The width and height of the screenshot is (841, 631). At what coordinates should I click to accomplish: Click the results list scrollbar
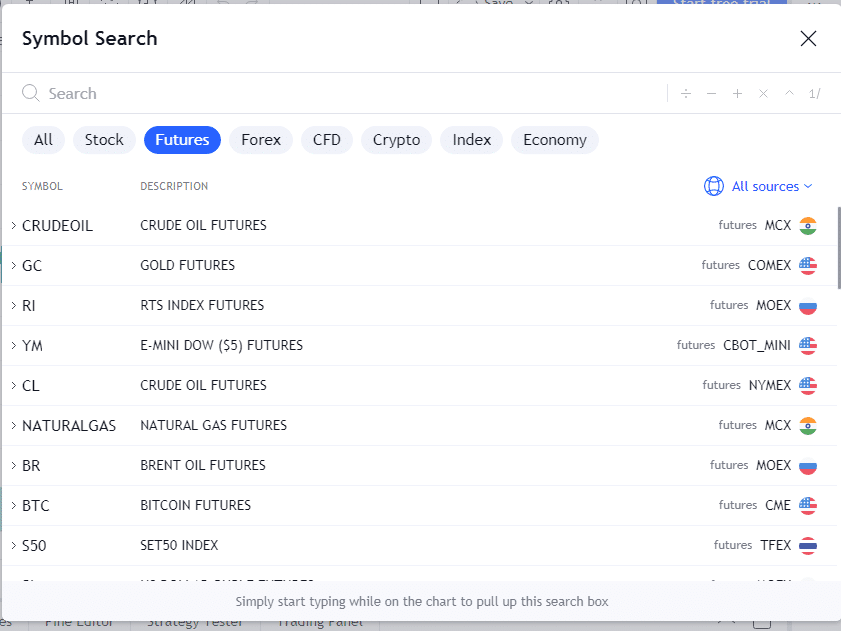(838, 248)
